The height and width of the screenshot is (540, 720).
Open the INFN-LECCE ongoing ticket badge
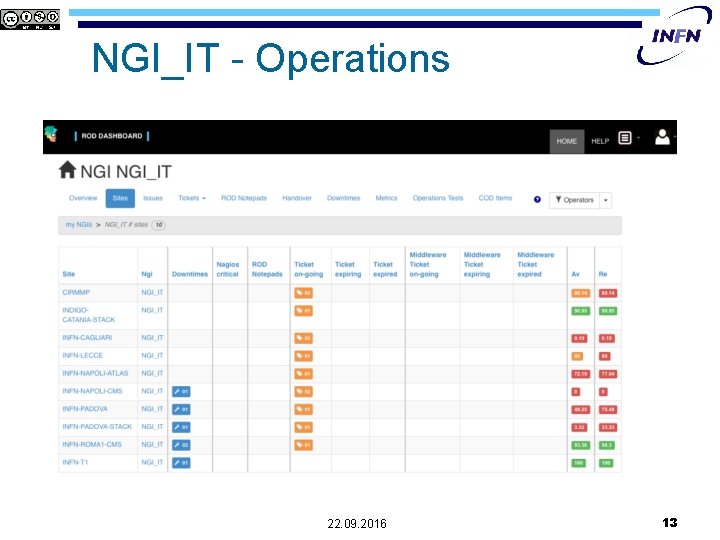point(304,356)
